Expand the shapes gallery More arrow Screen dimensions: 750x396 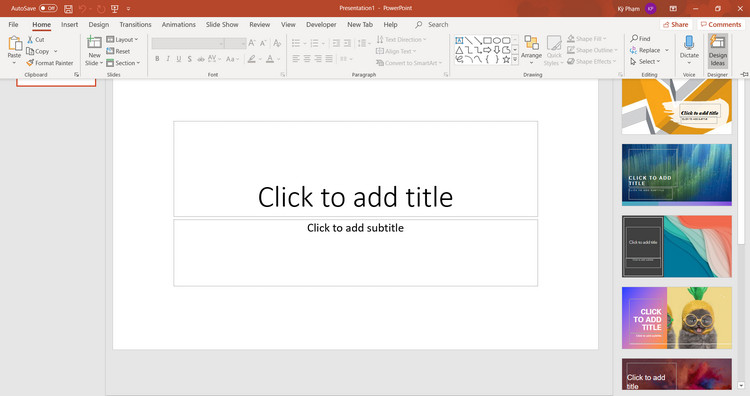coord(515,60)
